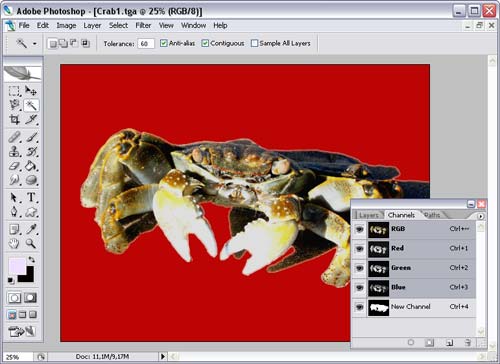500x364 pixels.
Task: Select the Hand tool
Action: 14,244
